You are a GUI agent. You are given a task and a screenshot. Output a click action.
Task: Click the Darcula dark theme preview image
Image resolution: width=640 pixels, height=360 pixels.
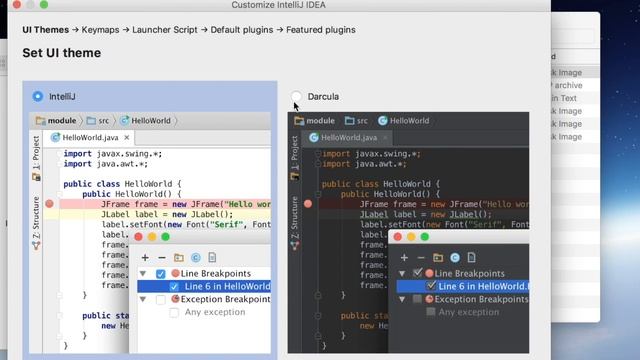[x=408, y=233]
